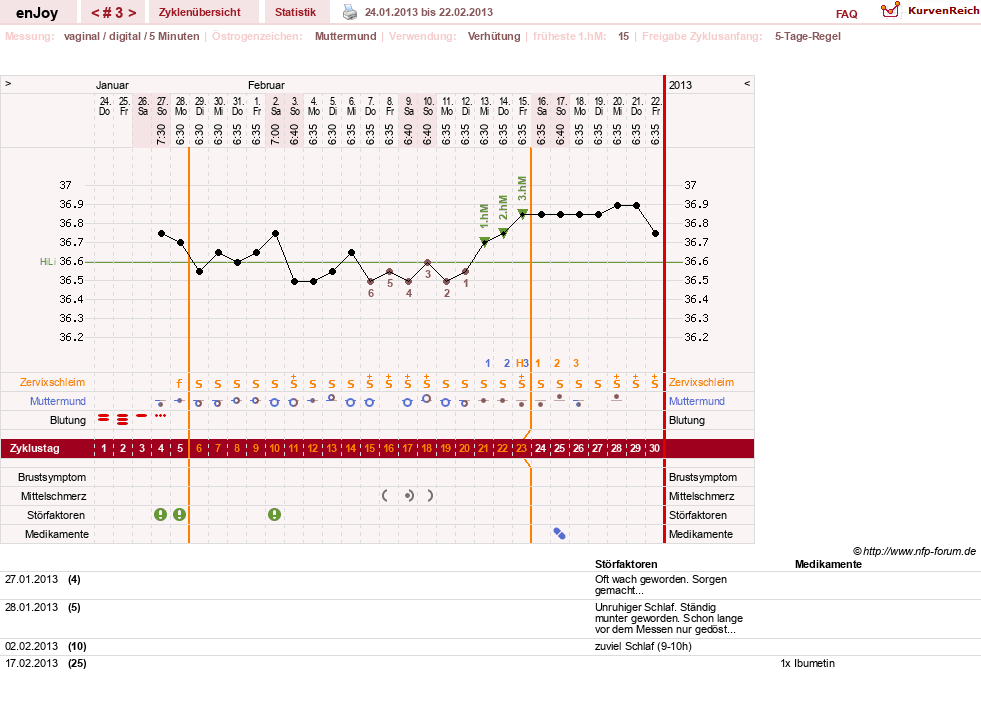
Task: Click the 17.02.2013 notes row date
Action: (x=31, y=663)
